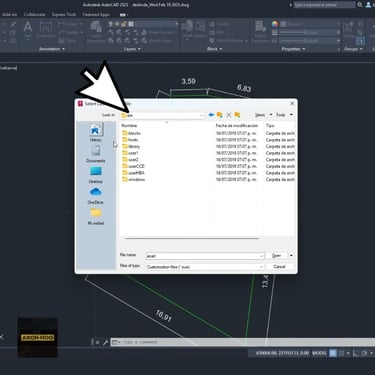Click the Cancel button

click(279, 267)
